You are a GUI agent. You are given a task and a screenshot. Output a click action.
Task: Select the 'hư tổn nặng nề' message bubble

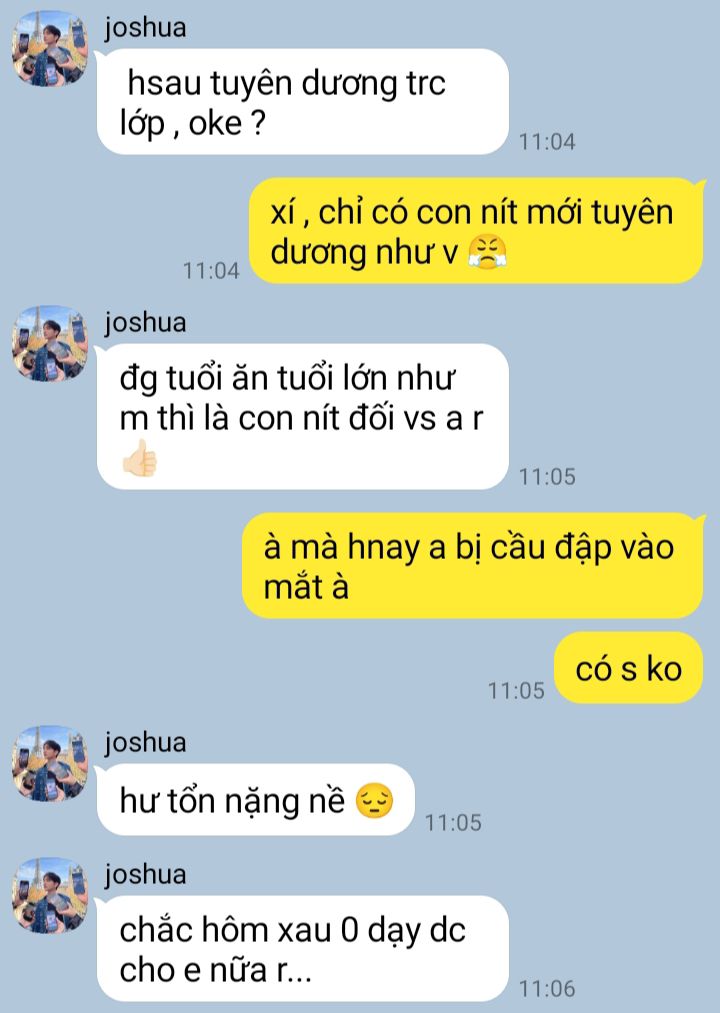[255, 800]
